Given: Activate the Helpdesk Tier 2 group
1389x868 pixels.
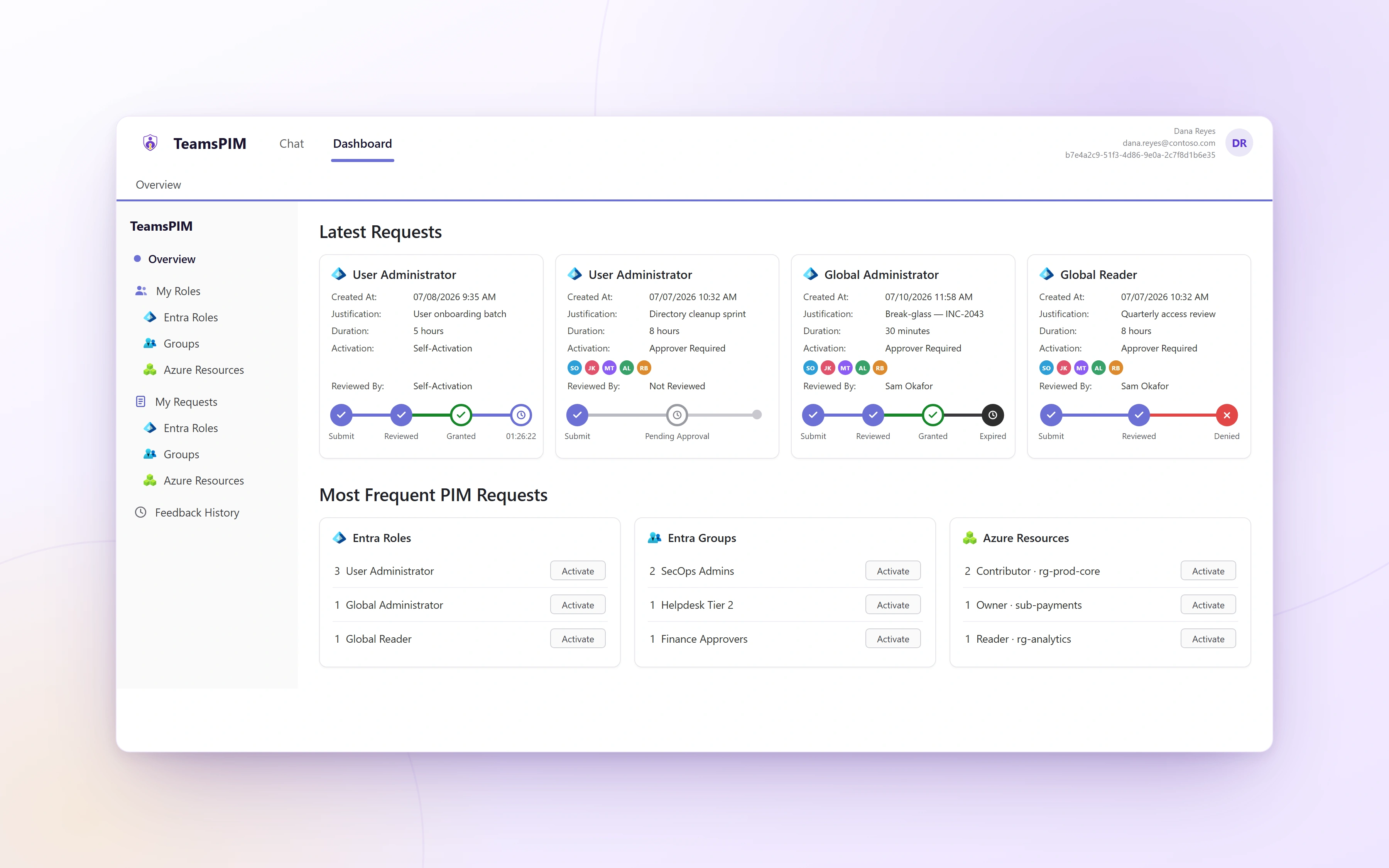Looking at the screenshot, I should point(892,605).
